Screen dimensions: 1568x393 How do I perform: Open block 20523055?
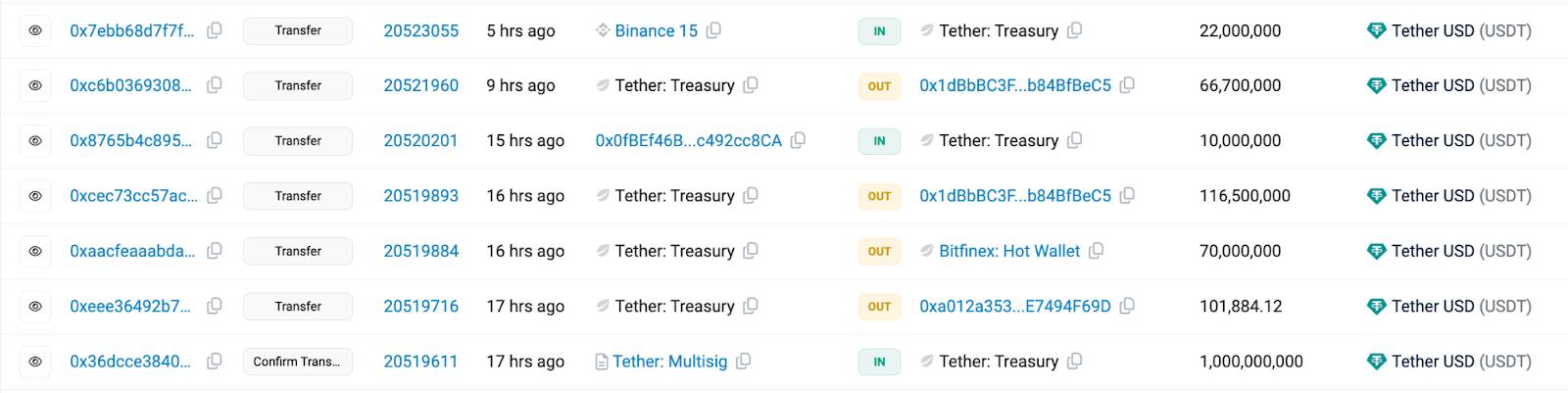420,30
